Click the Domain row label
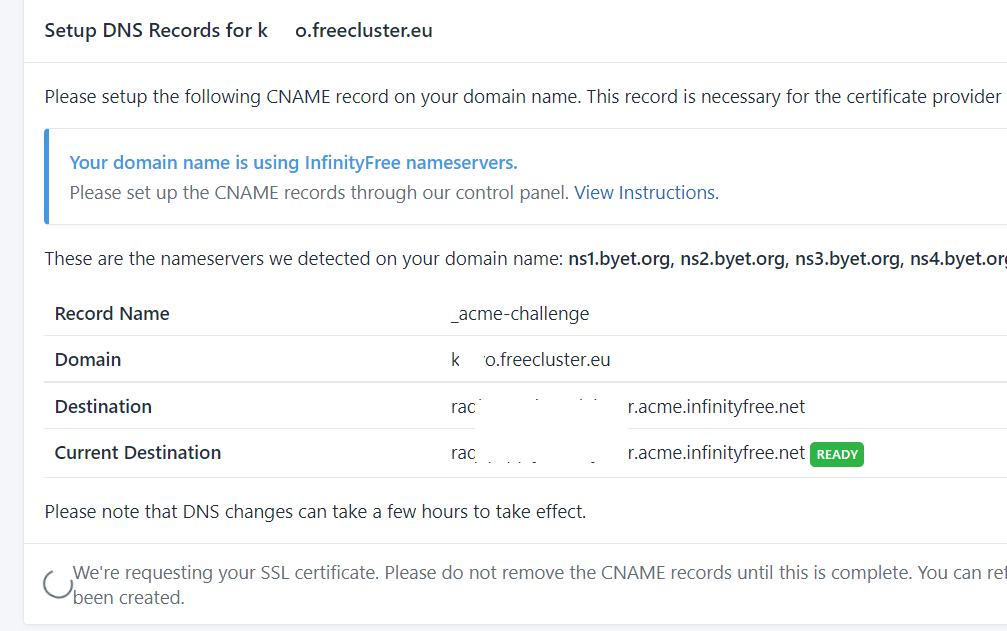This screenshot has height=631, width=1007. (x=88, y=360)
